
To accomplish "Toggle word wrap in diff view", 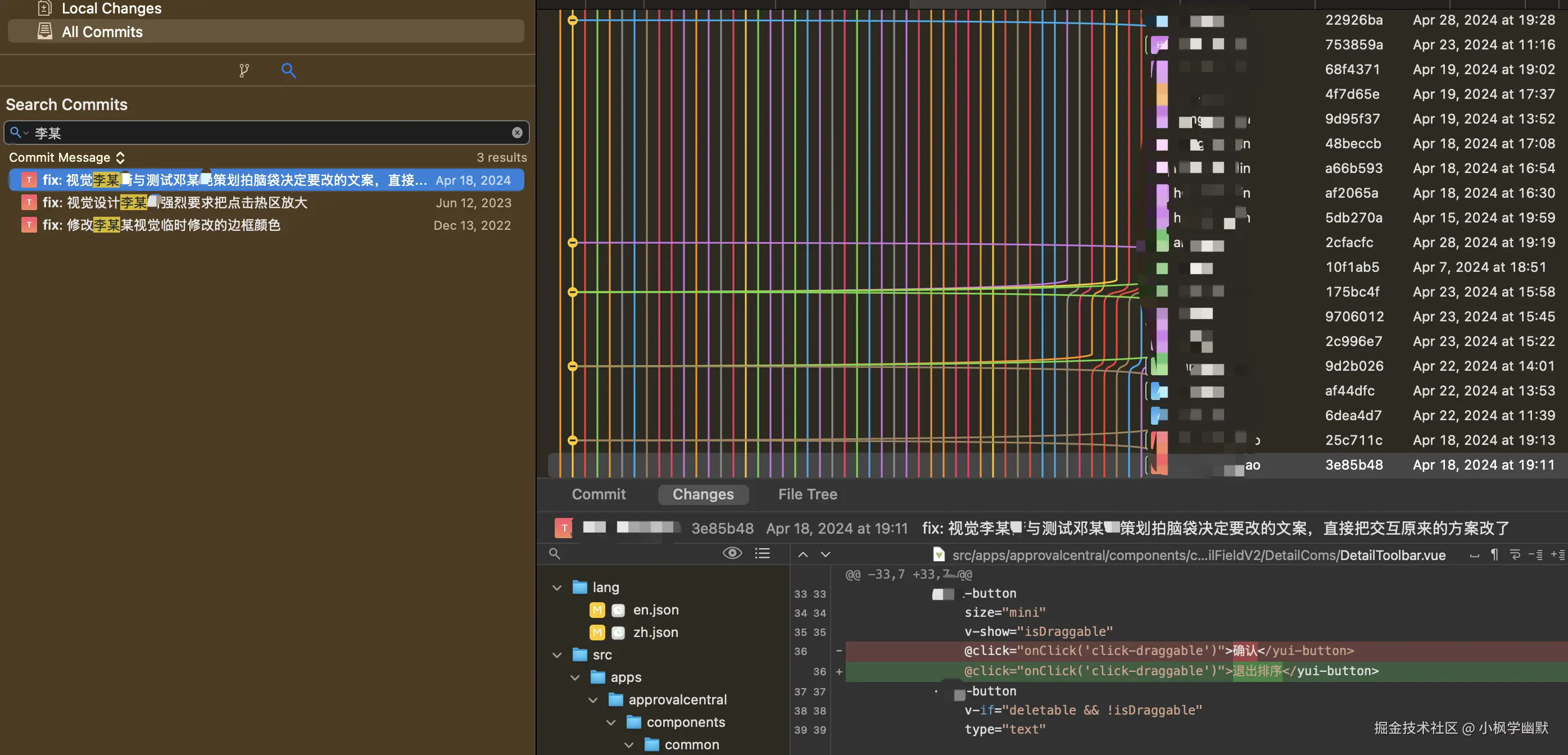I will tap(1515, 554).
